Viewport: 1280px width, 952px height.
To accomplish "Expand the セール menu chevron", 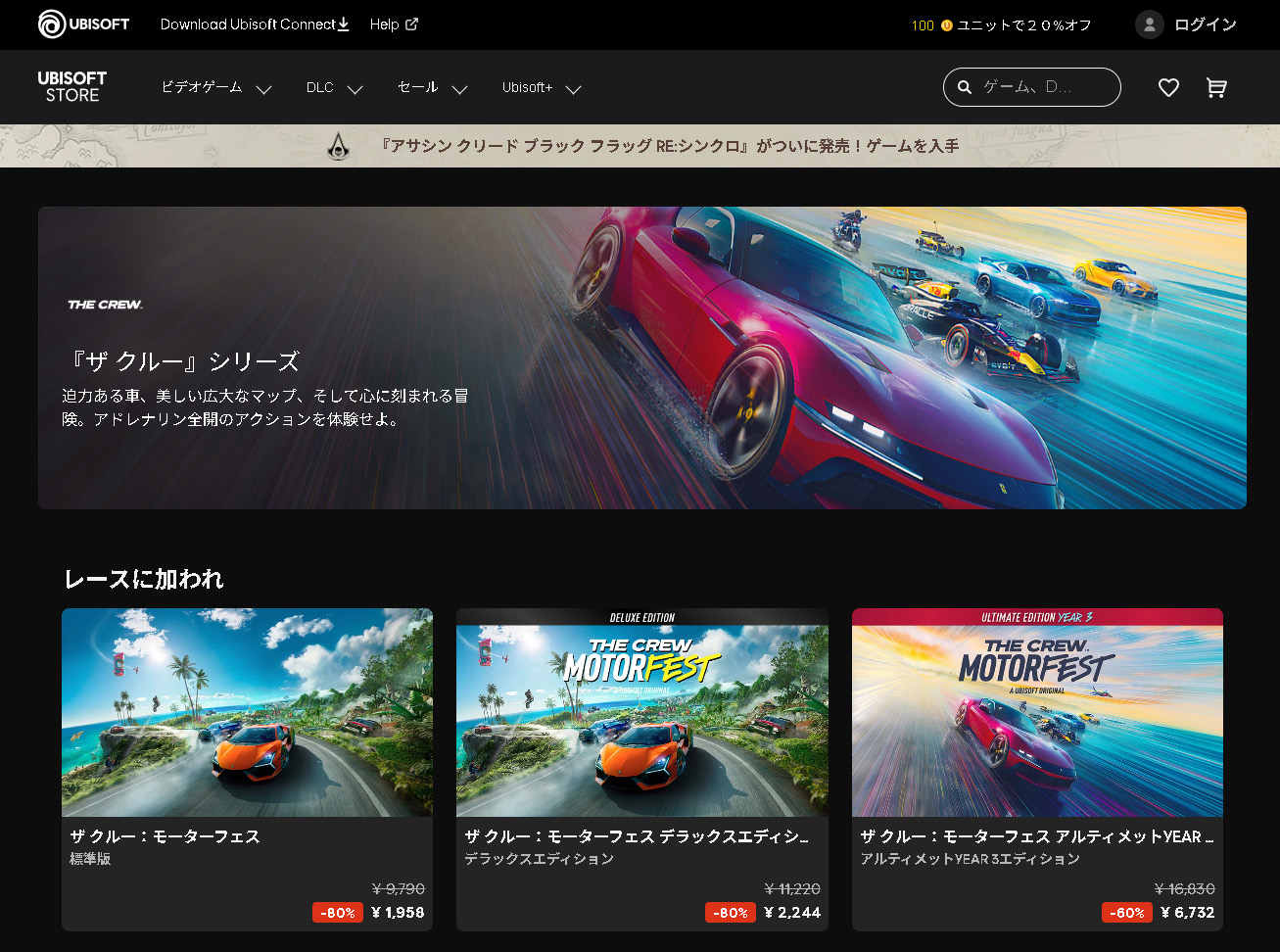I will pos(459,89).
